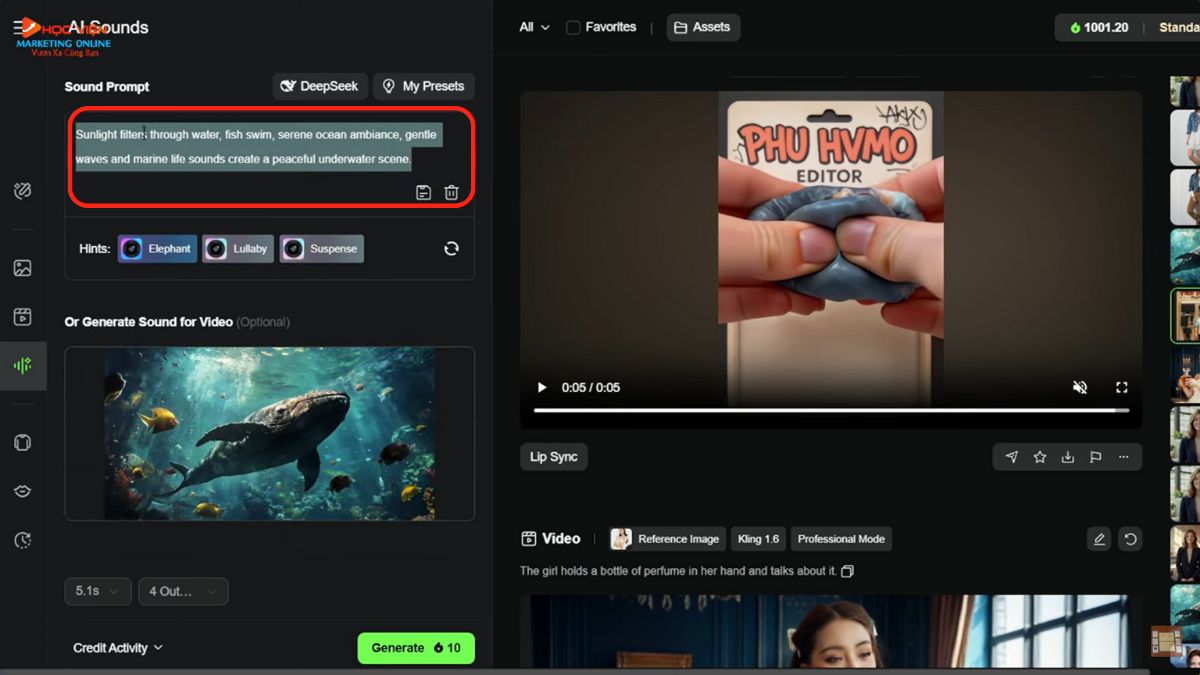Click the underwater whale video in the upload box
This screenshot has height=675, width=1200.
pos(270,433)
